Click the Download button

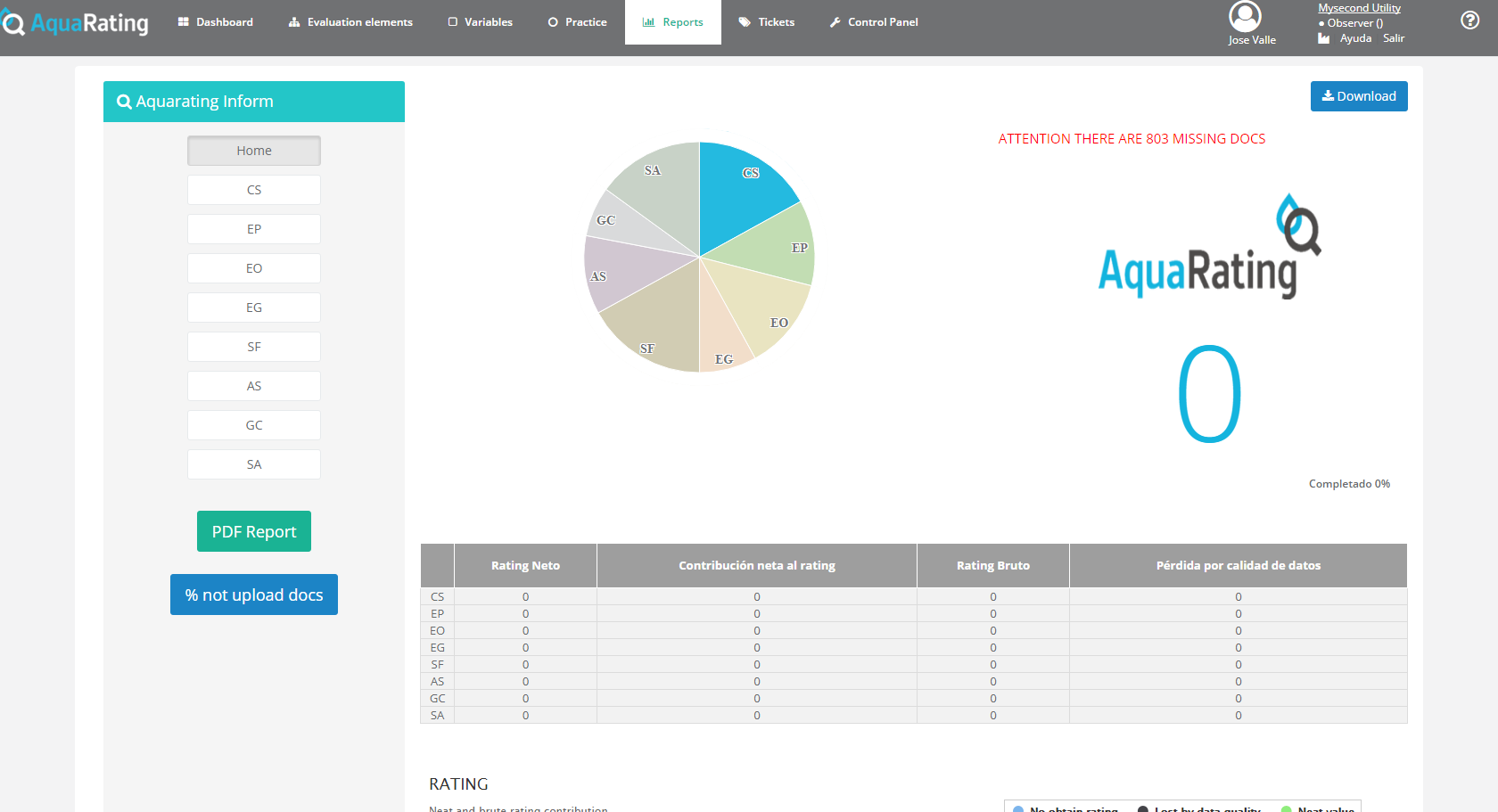[x=1359, y=96]
